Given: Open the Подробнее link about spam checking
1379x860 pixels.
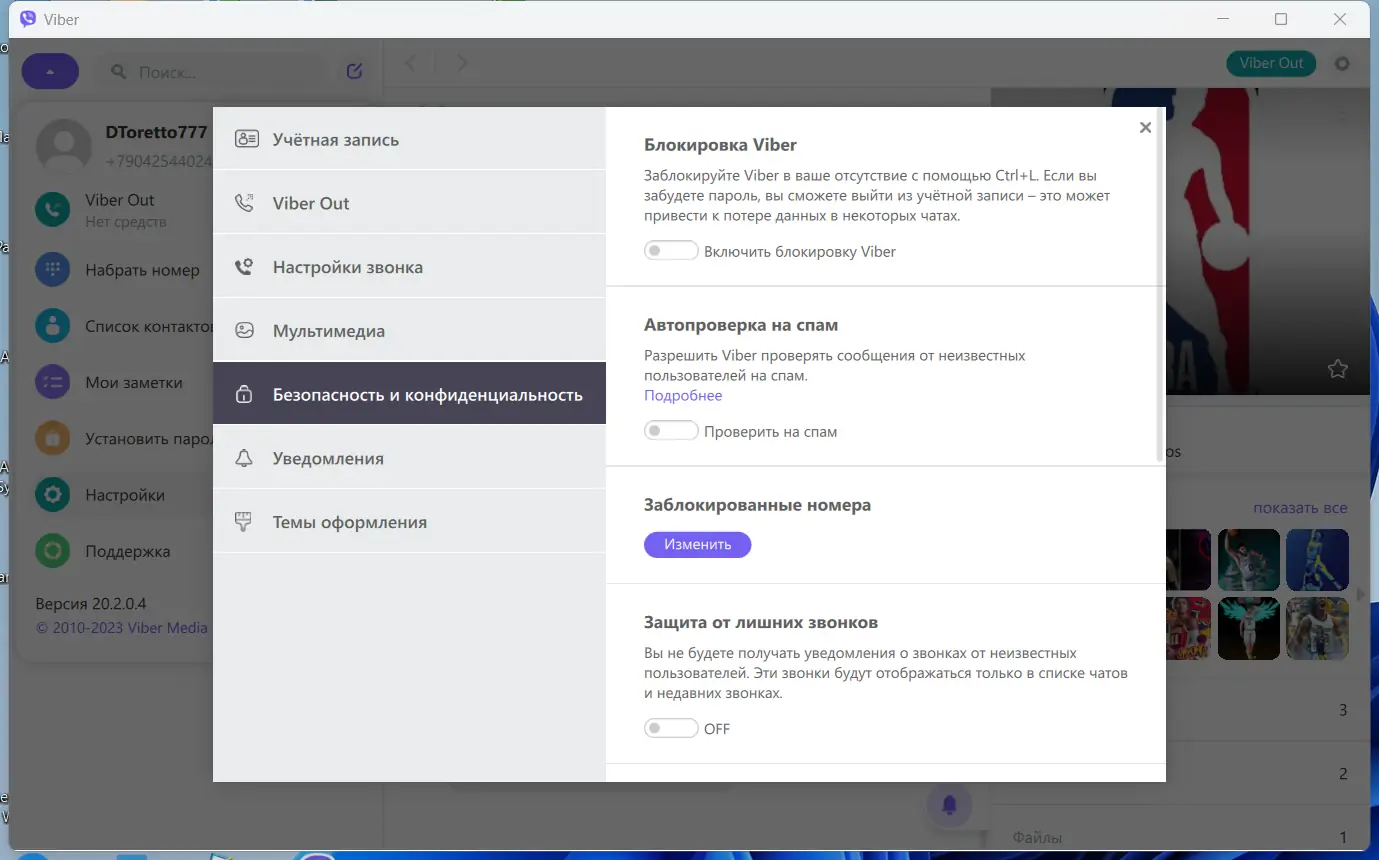Looking at the screenshot, I should [683, 395].
